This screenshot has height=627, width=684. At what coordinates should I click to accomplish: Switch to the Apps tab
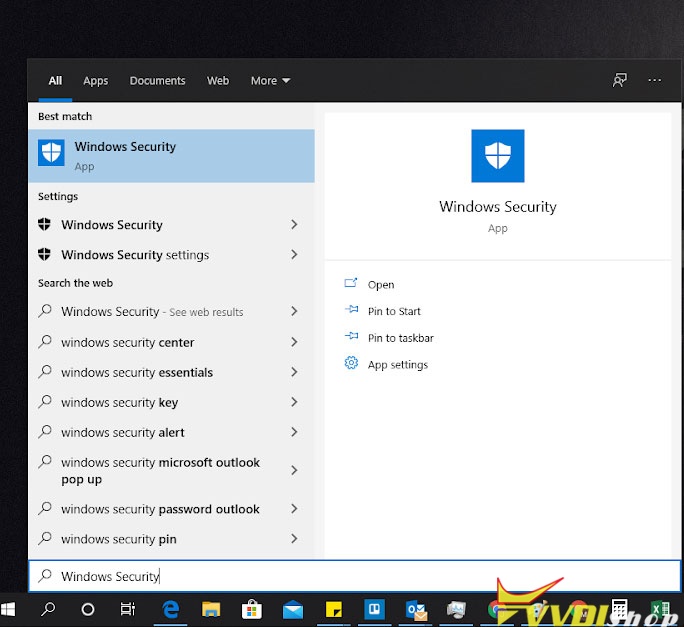(96, 81)
